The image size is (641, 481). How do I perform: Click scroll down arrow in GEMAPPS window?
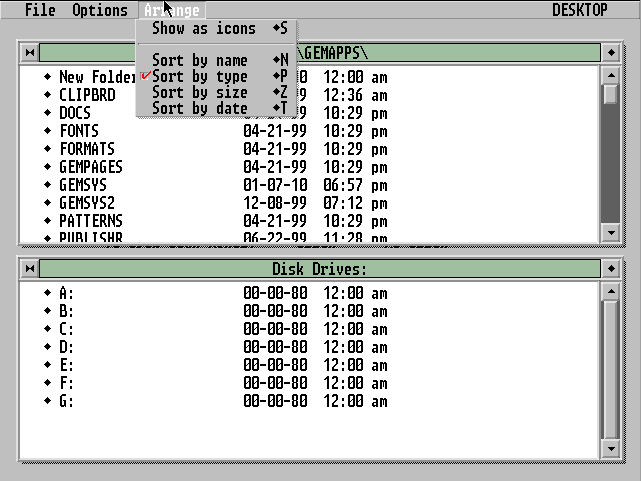point(611,232)
